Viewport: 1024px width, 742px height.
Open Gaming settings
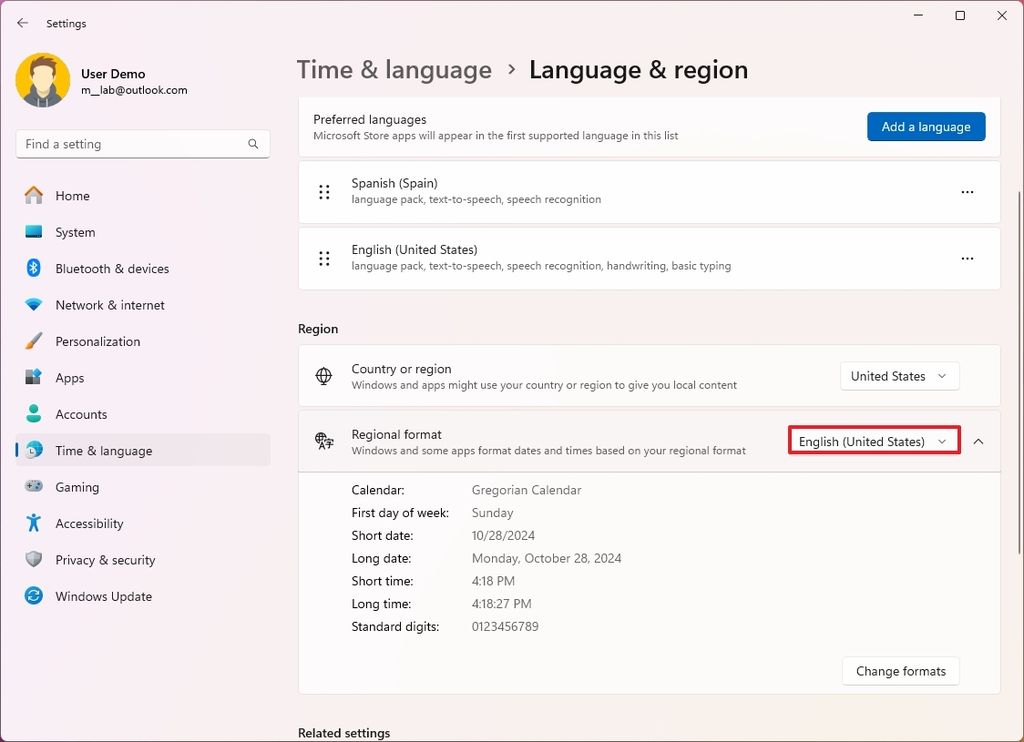(74, 487)
